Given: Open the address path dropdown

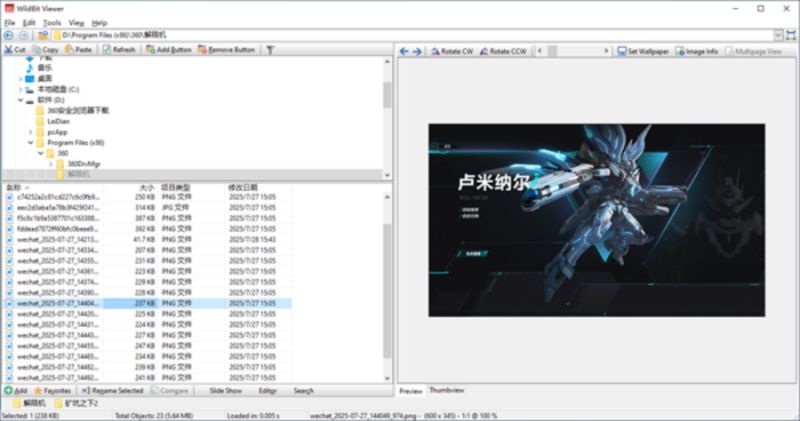Looking at the screenshot, I should tap(778, 35).
